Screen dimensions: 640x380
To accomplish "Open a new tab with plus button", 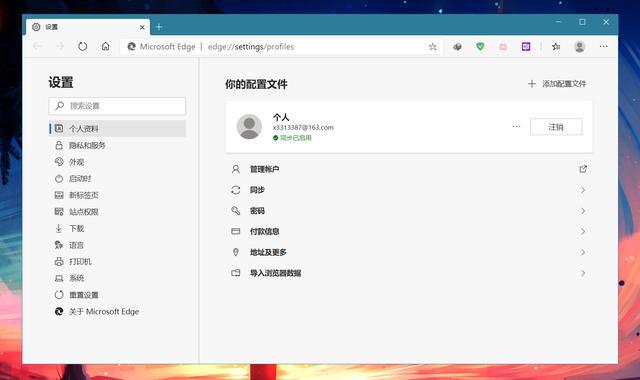I will (x=159, y=27).
